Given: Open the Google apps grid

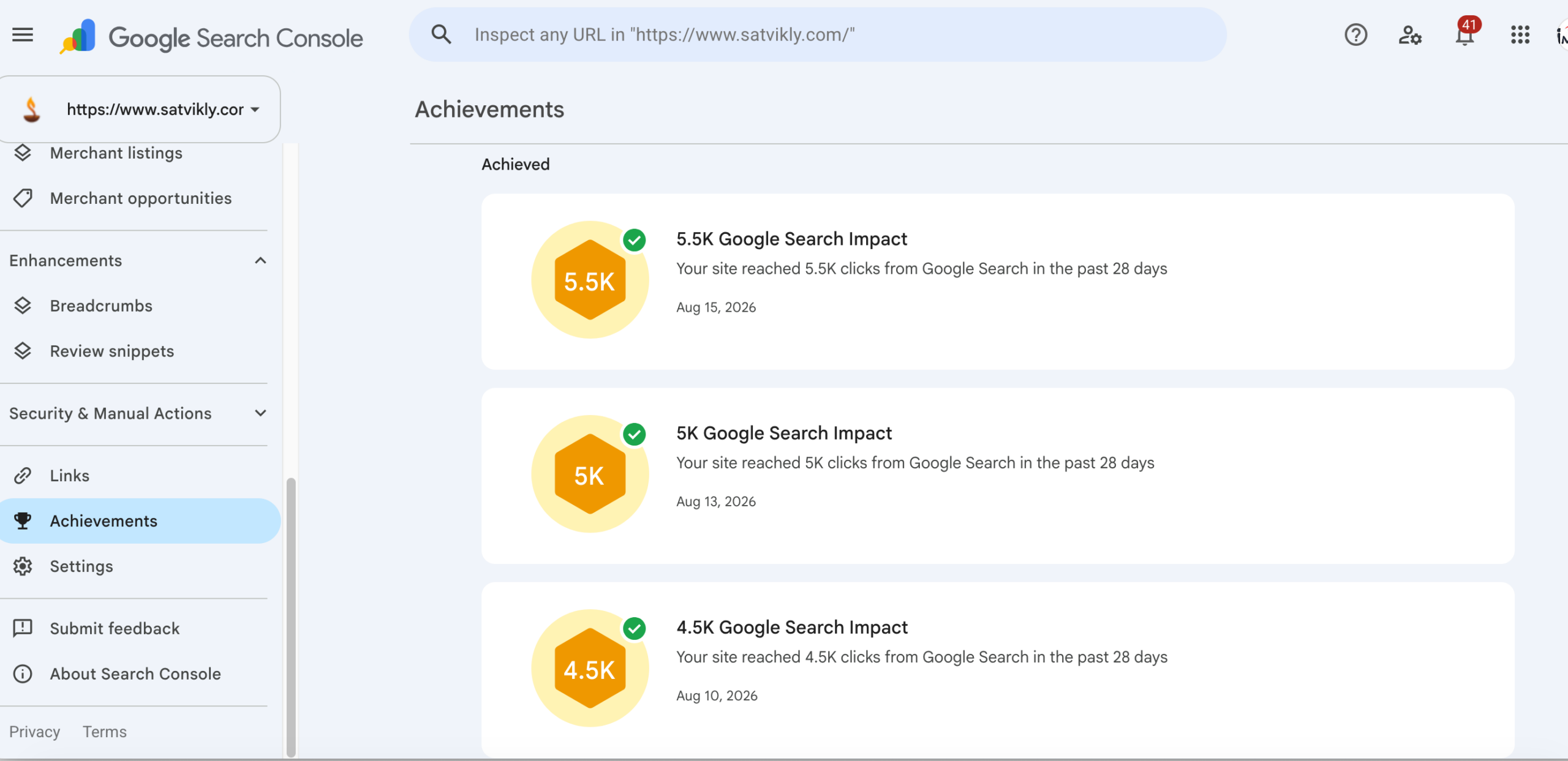Looking at the screenshot, I should coord(1520,35).
